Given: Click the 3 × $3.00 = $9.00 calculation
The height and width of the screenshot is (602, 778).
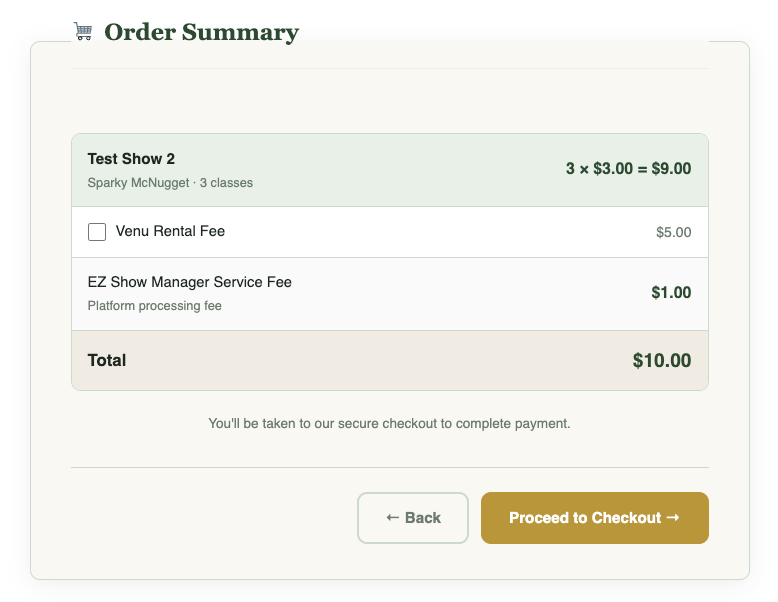Looking at the screenshot, I should (x=628, y=169).
